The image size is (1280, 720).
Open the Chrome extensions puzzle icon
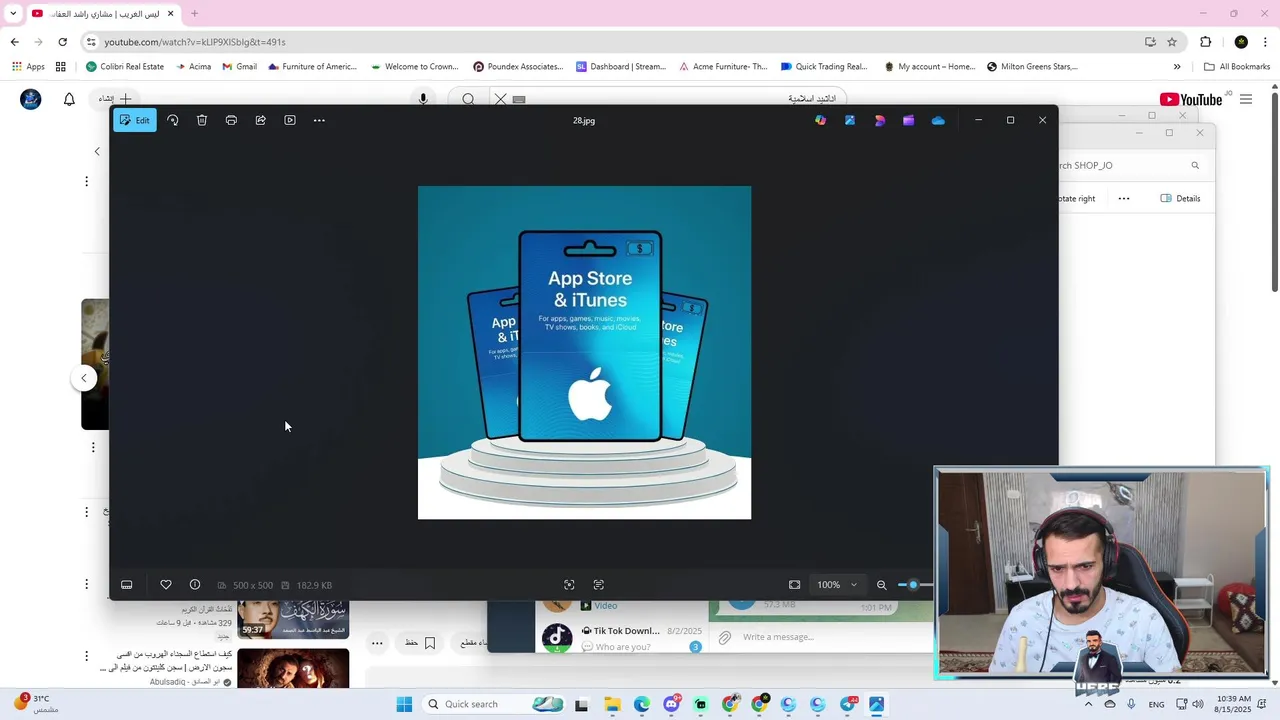pos(1205,42)
